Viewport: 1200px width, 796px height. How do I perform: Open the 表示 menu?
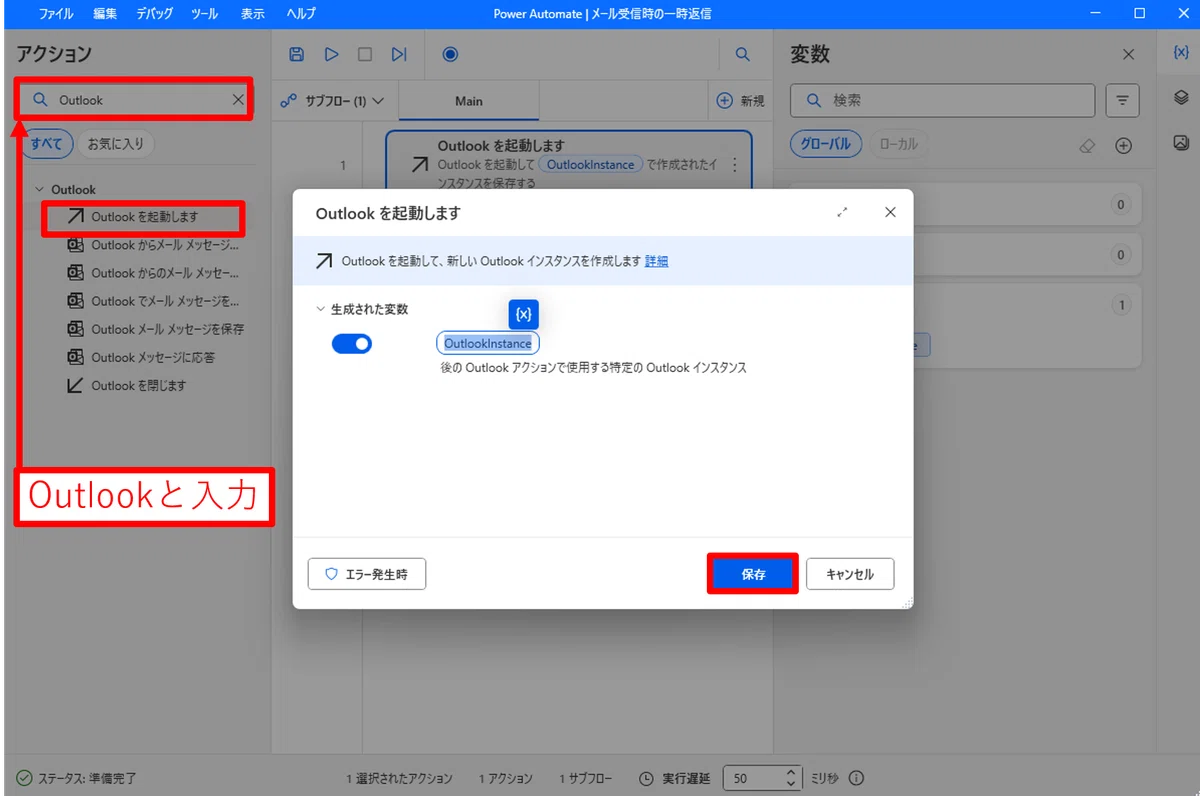click(254, 14)
